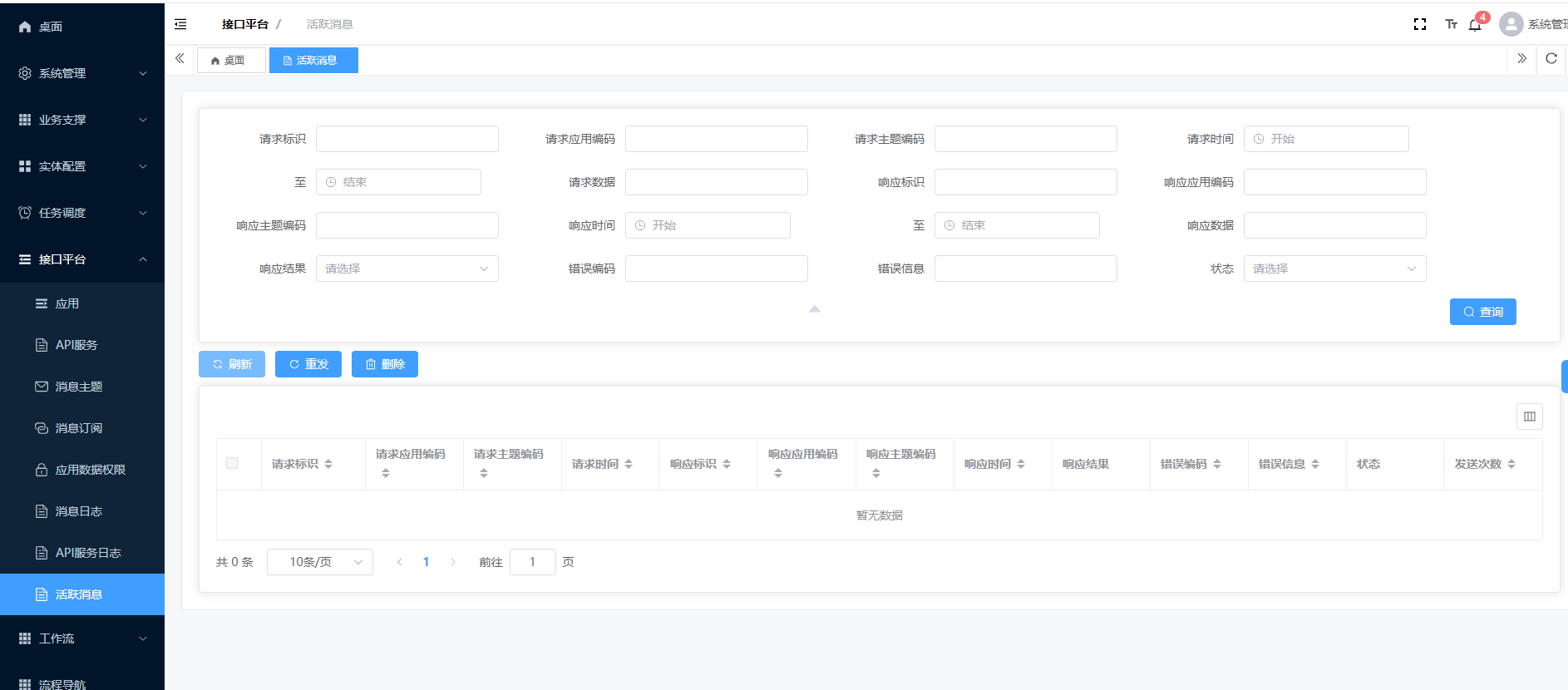Go to previous page arrow

[x=400, y=562]
